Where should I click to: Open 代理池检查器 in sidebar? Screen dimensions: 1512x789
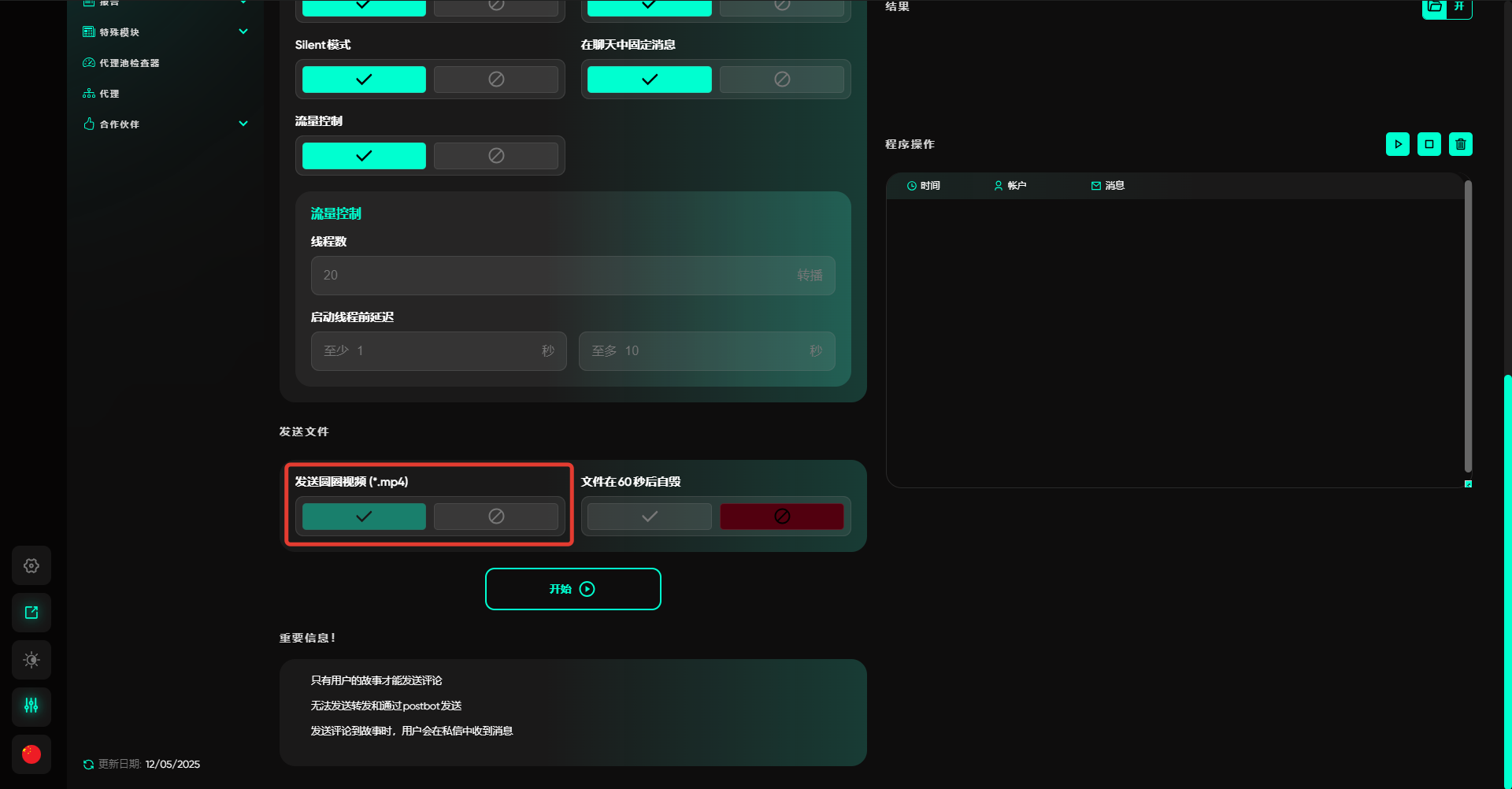point(129,63)
